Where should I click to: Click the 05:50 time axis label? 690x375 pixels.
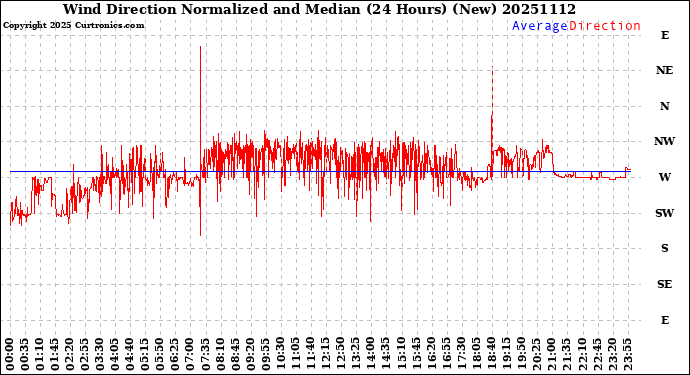tap(161, 354)
